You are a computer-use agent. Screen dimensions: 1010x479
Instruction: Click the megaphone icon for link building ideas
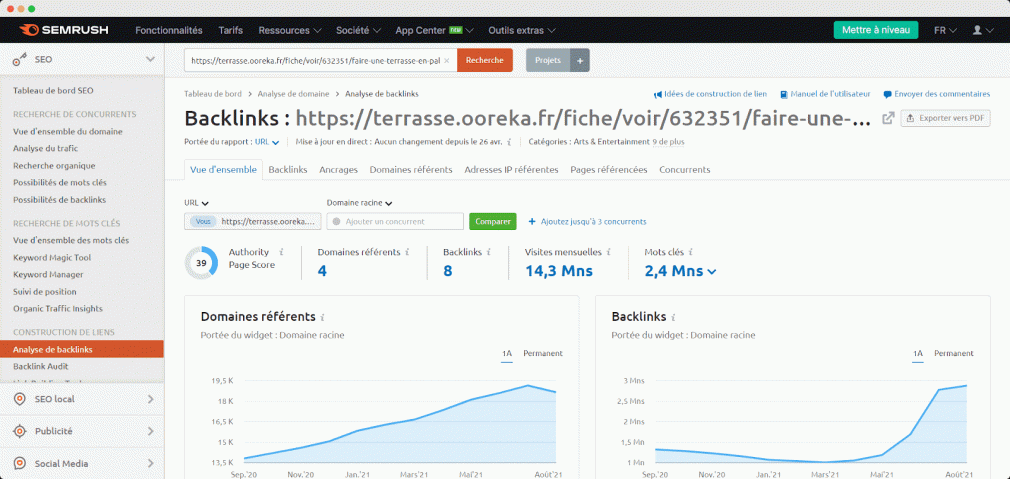[x=658, y=94]
